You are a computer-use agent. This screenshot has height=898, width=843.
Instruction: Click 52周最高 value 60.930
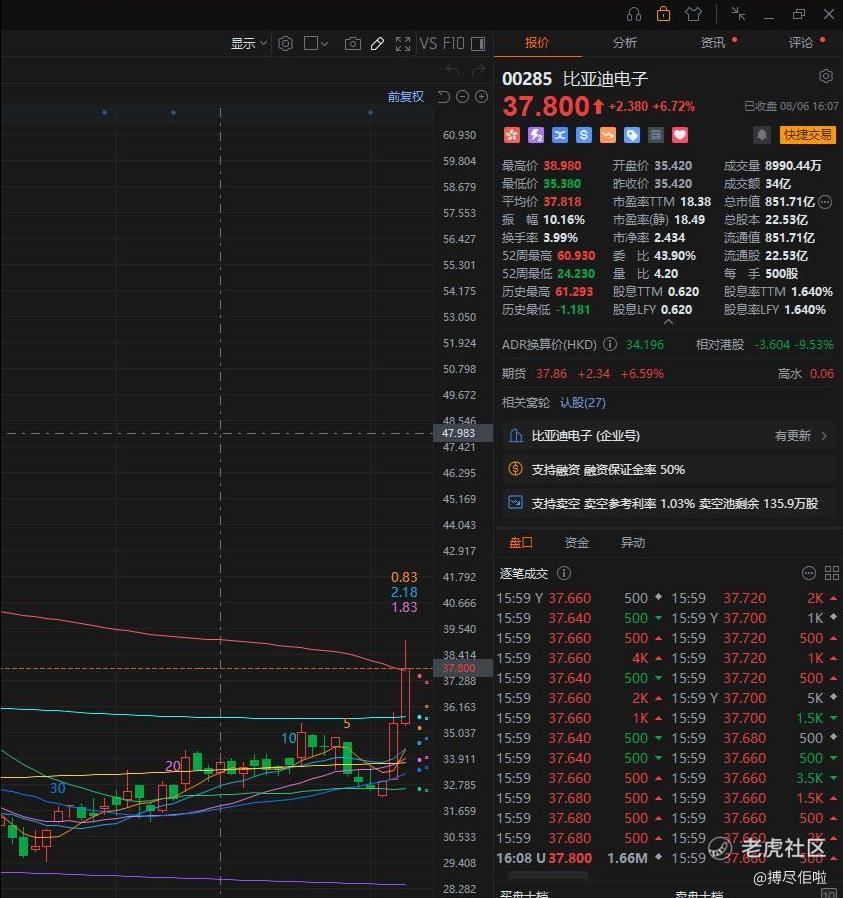(x=576, y=255)
